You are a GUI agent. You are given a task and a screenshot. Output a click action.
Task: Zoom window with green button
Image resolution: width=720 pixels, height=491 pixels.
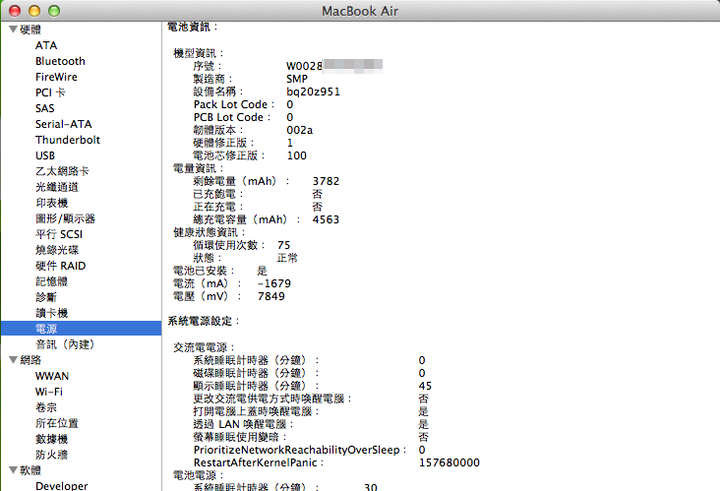(x=54, y=11)
